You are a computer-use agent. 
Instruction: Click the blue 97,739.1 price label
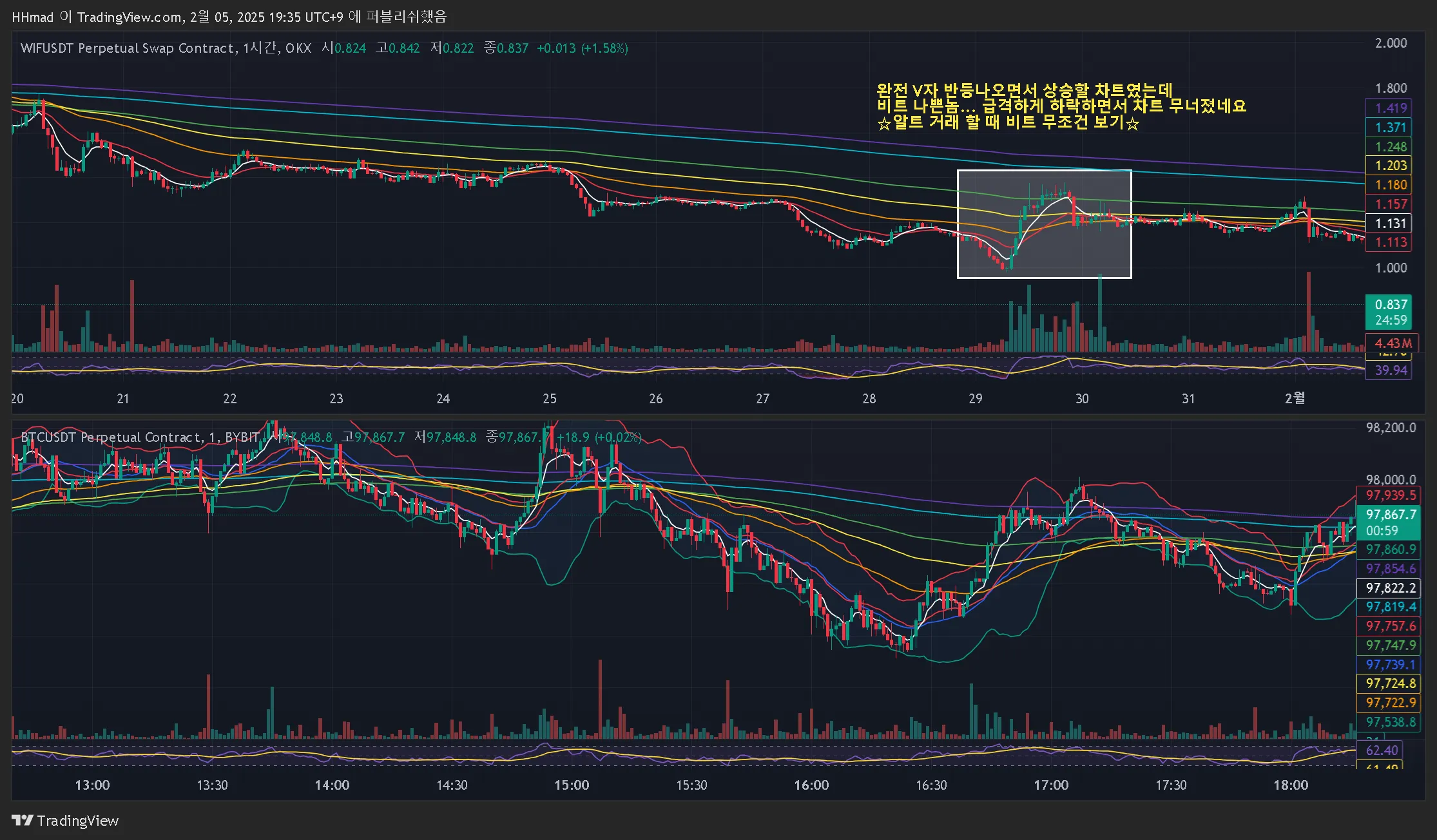click(x=1390, y=665)
